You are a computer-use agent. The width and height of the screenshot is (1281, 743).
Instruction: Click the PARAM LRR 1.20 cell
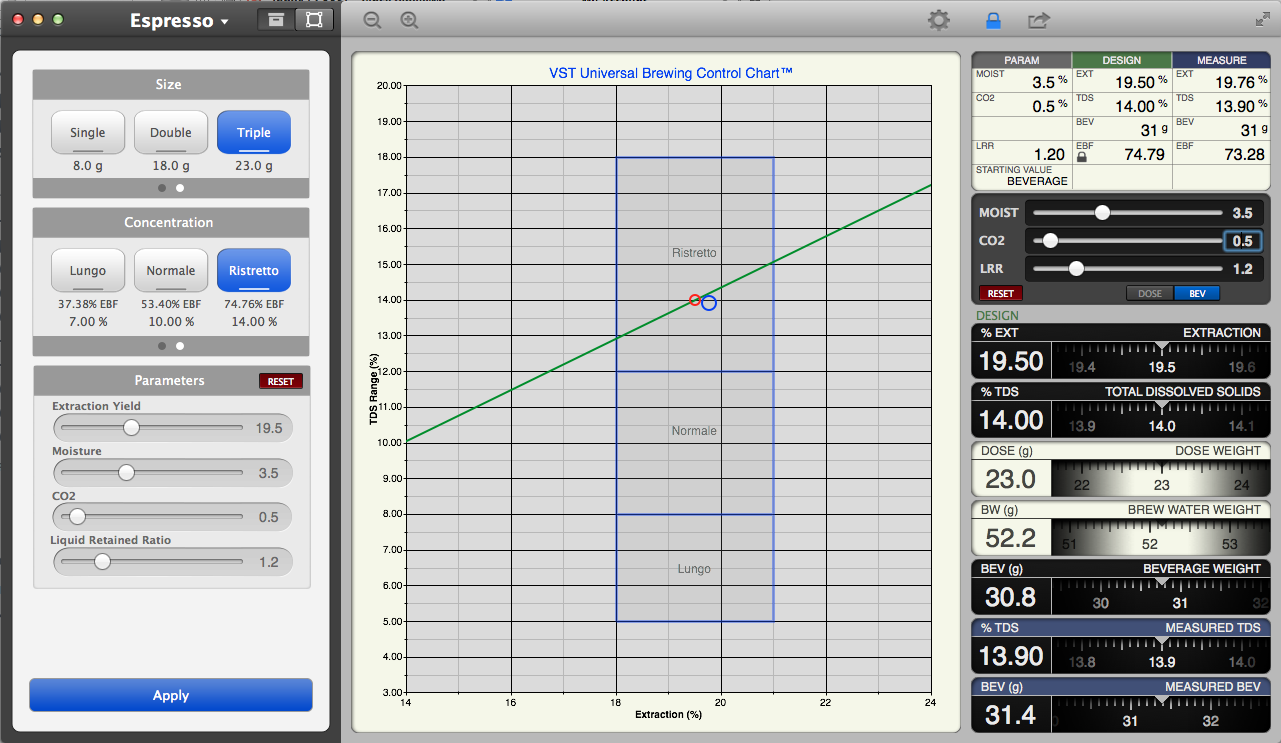pyautogui.click(x=1022, y=152)
